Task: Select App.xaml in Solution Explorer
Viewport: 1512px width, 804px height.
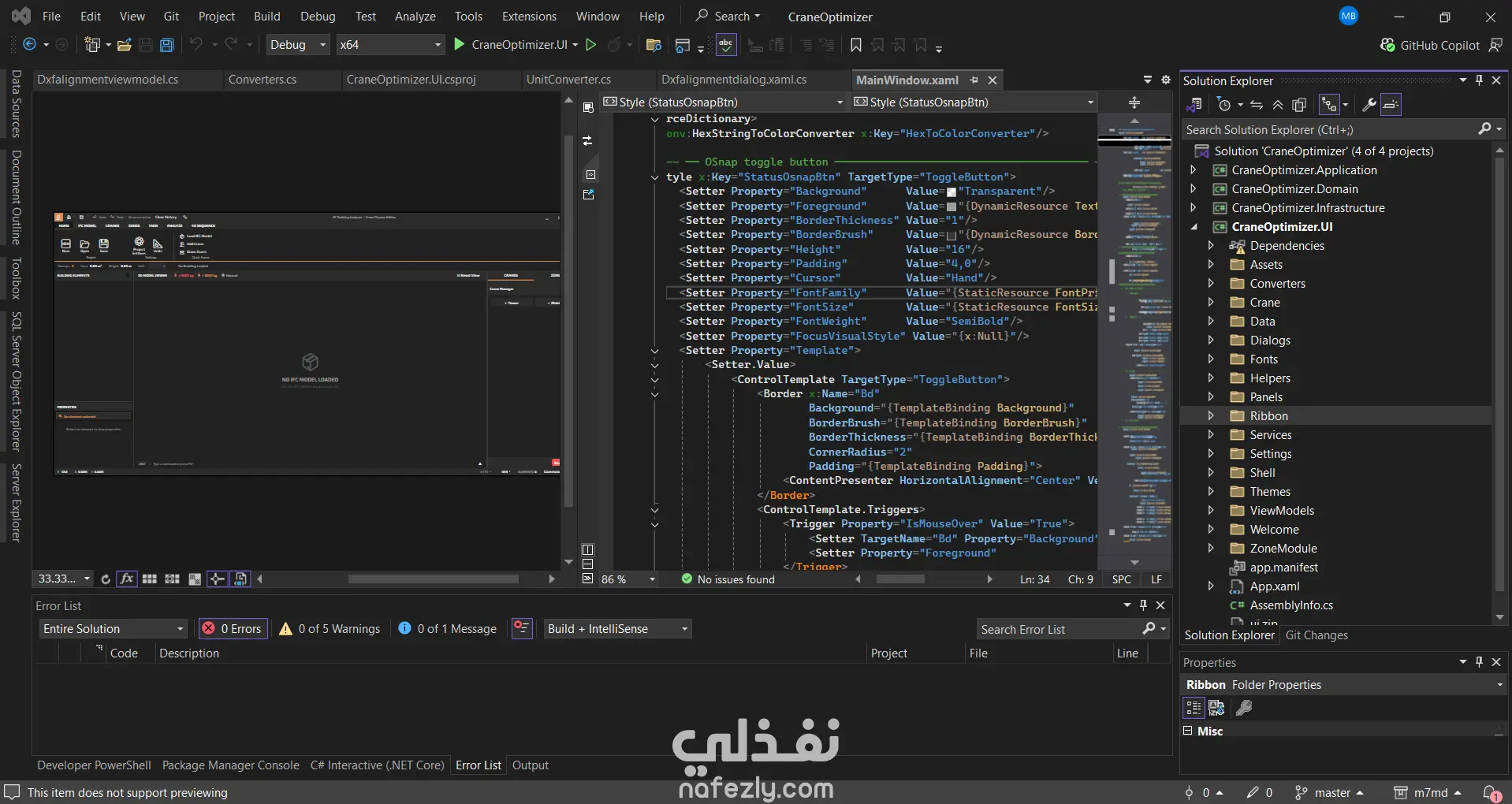Action: tap(1275, 586)
